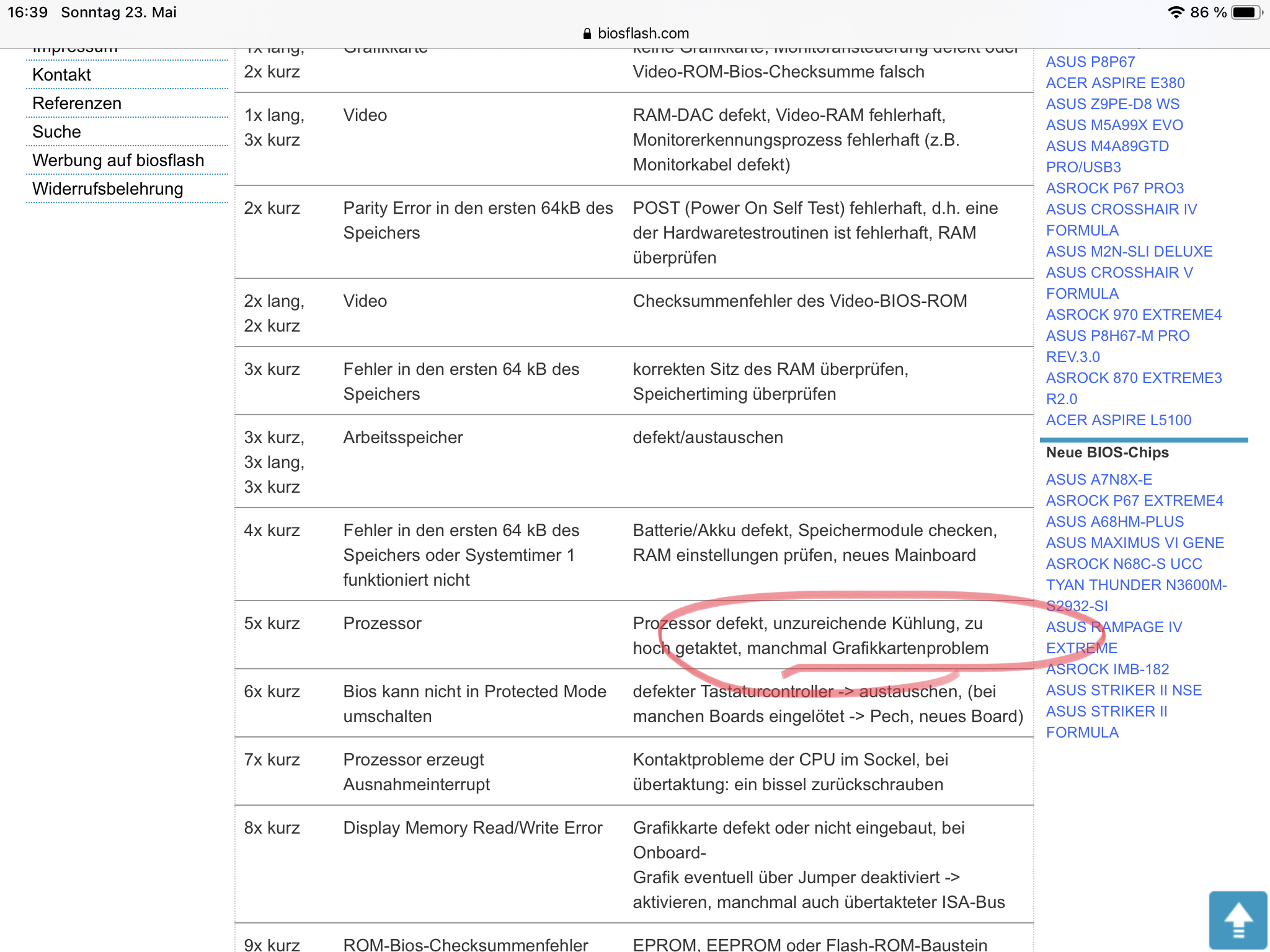Open ACER ASPIRE L5100 link
Screen dimensions: 1270x952
(1118, 420)
